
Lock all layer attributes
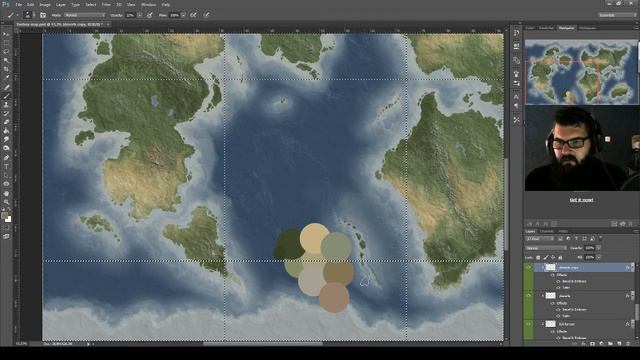(x=560, y=258)
